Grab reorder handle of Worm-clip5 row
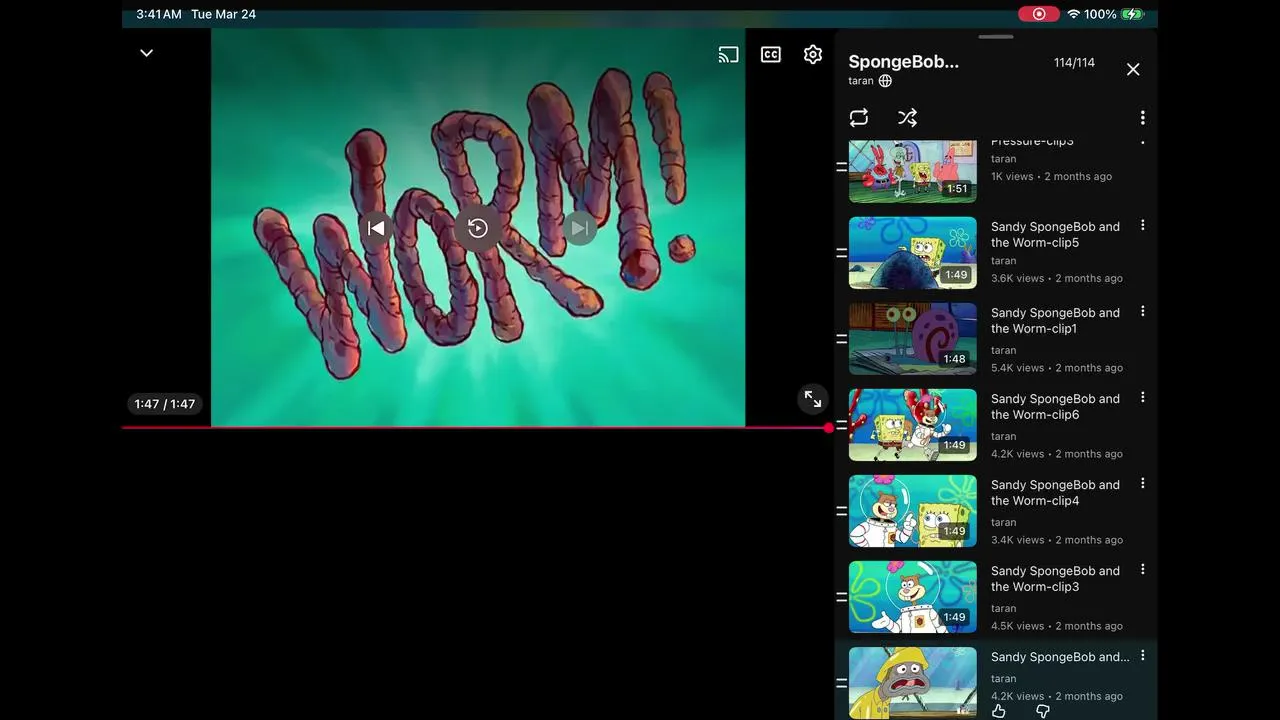 842,253
